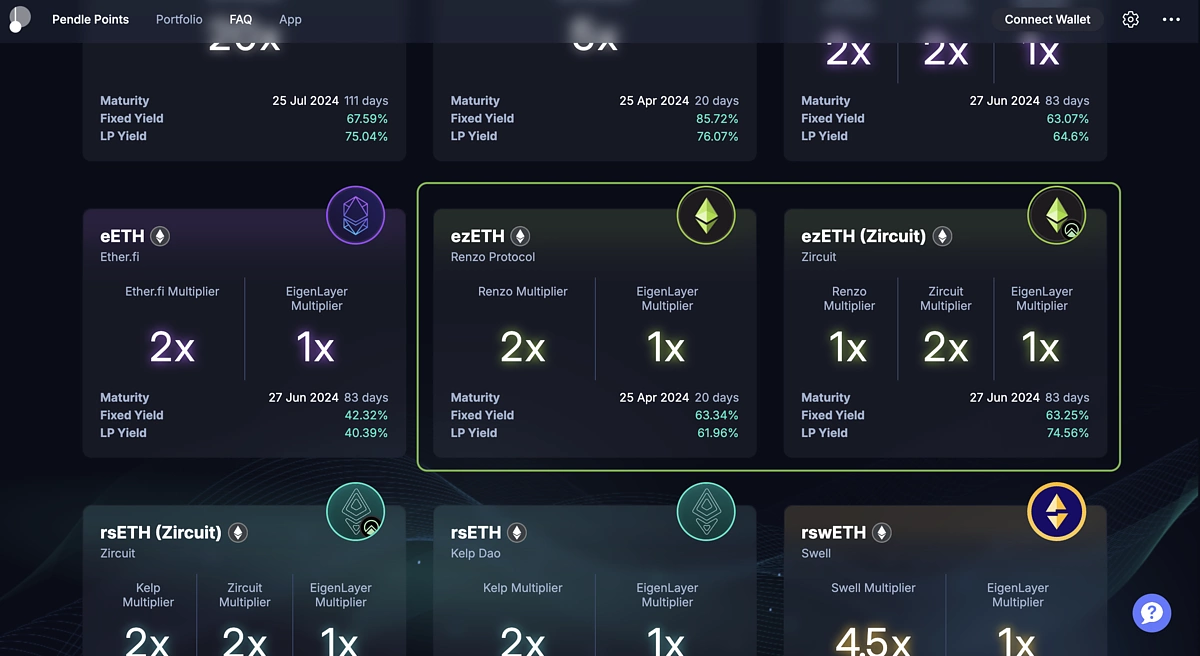Click the ETH badge beside the rswETH label
This screenshot has width=1200, height=656.
880,533
